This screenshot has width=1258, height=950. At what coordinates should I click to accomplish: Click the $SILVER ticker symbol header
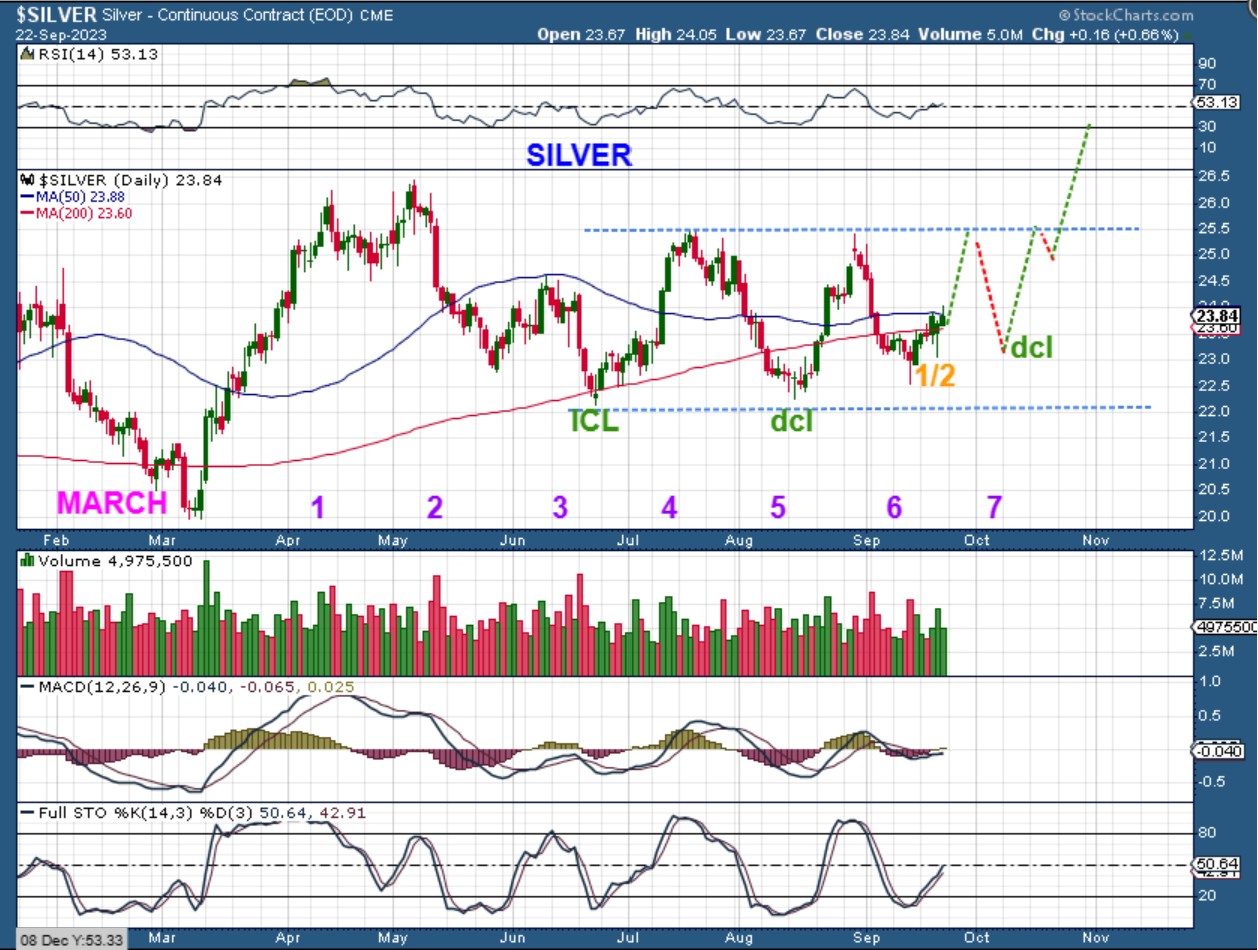click(x=56, y=15)
